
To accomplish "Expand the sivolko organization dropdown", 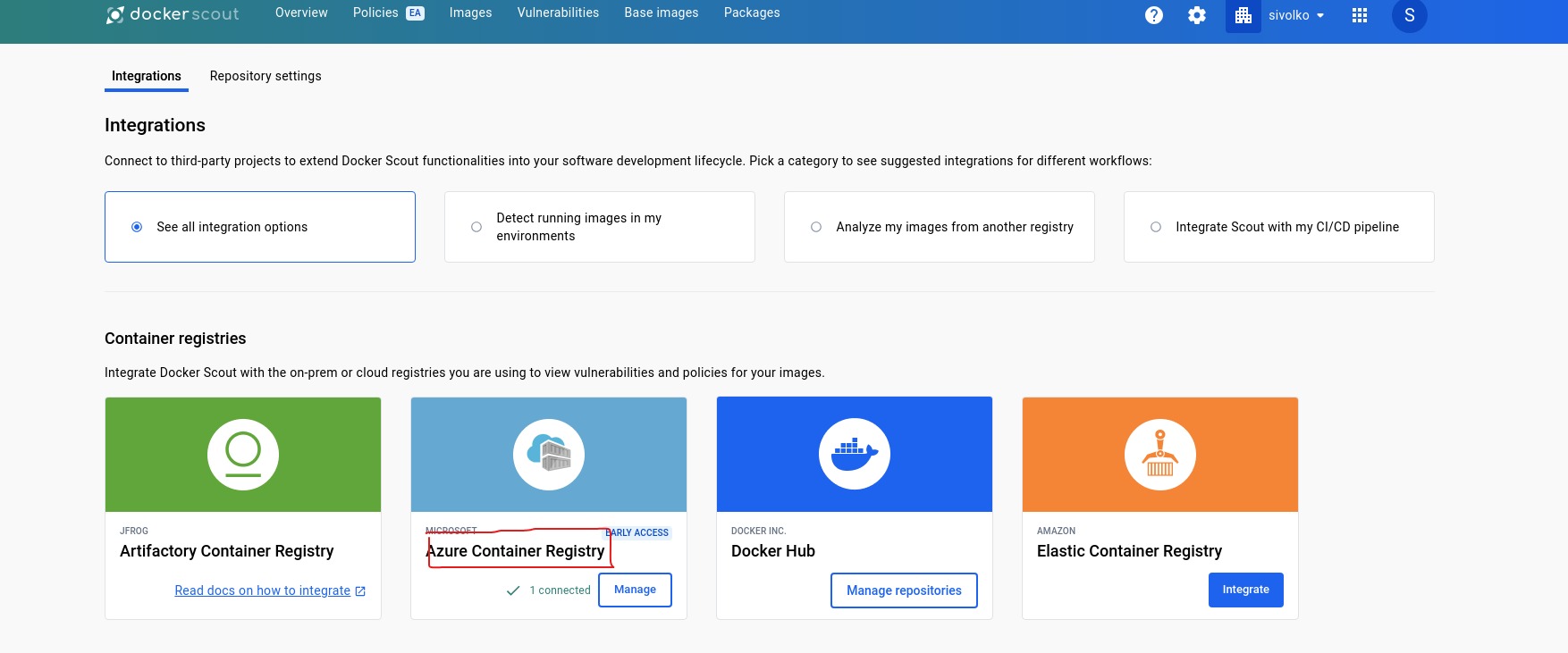I will (x=1296, y=15).
